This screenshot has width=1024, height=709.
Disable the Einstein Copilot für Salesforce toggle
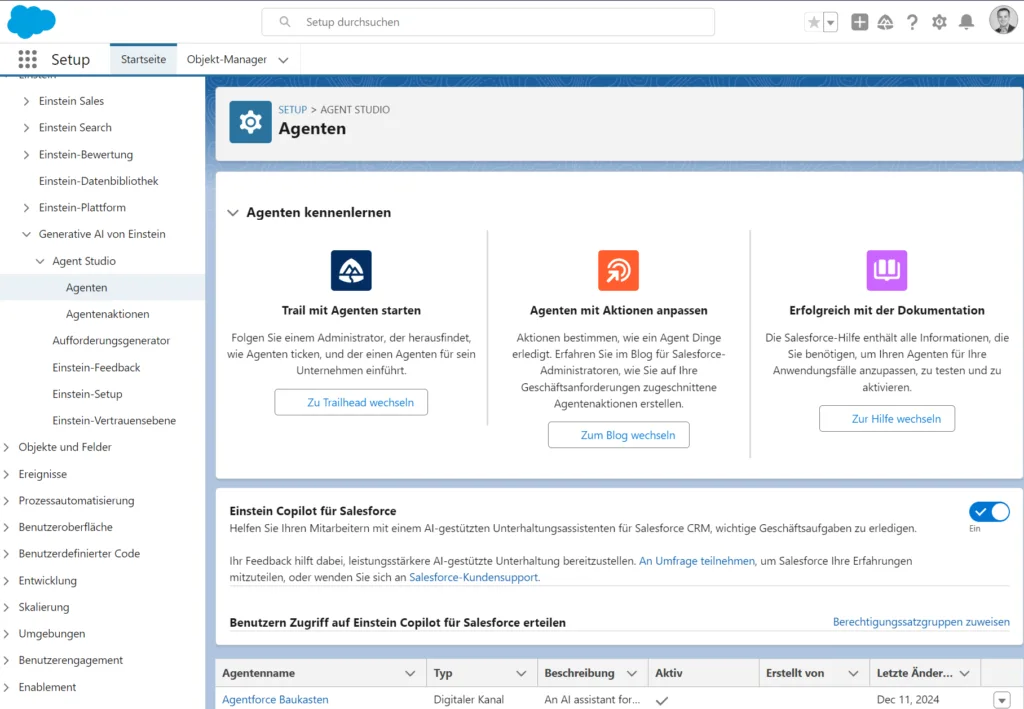988,512
